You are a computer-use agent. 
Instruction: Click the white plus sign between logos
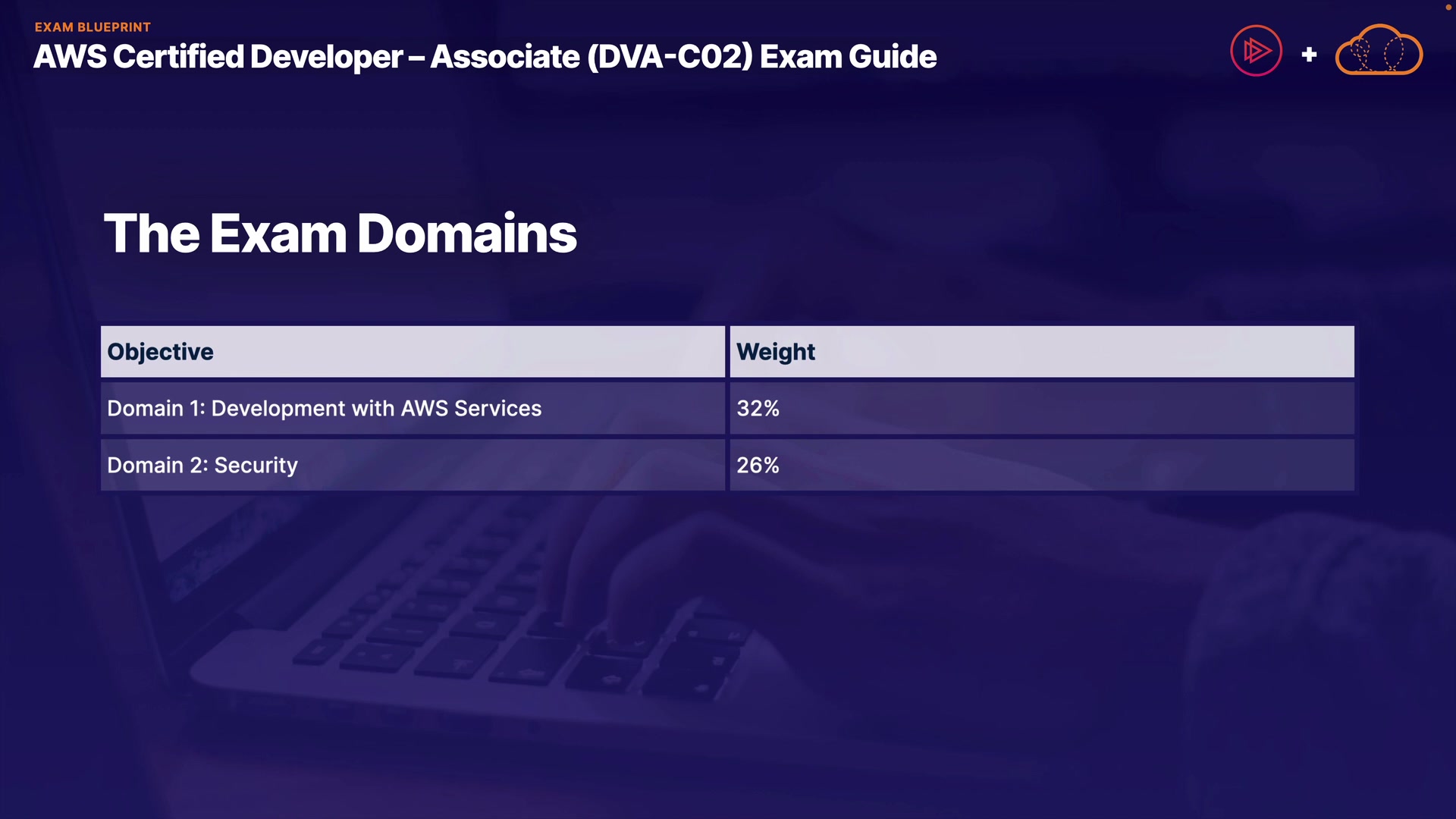tap(1309, 55)
